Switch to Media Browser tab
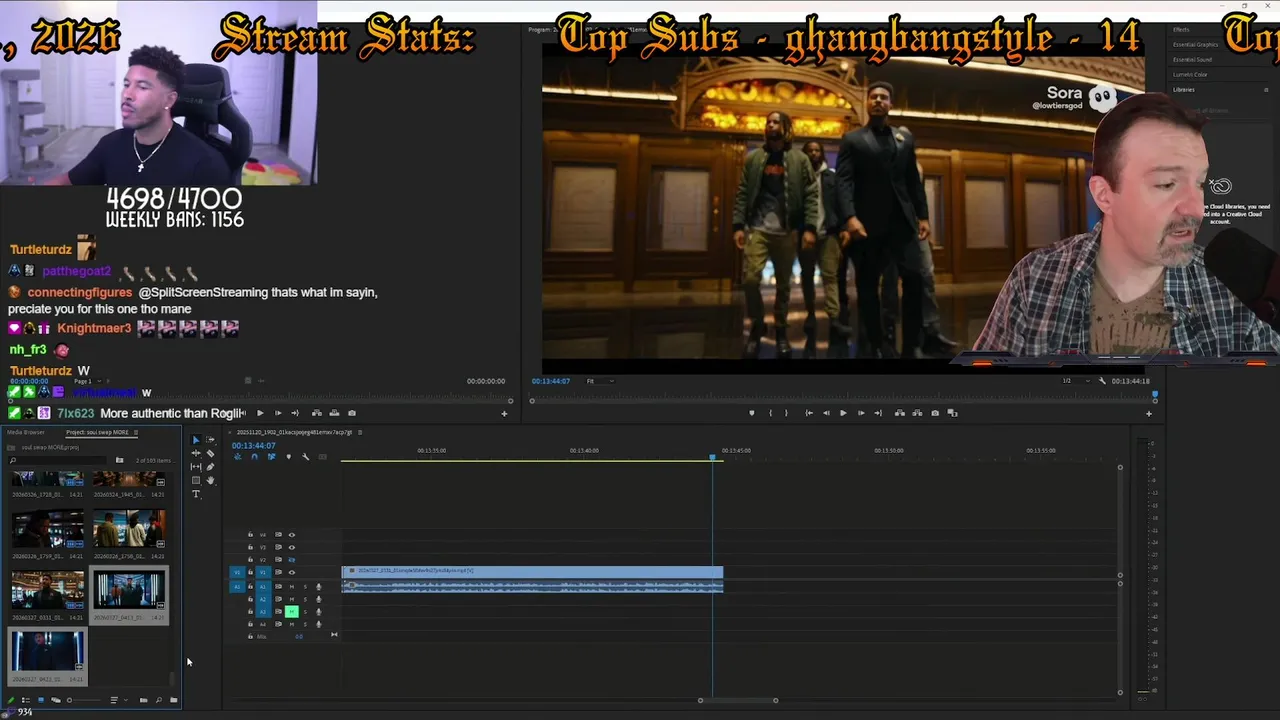Viewport: 1280px width, 720px height. coord(26,432)
